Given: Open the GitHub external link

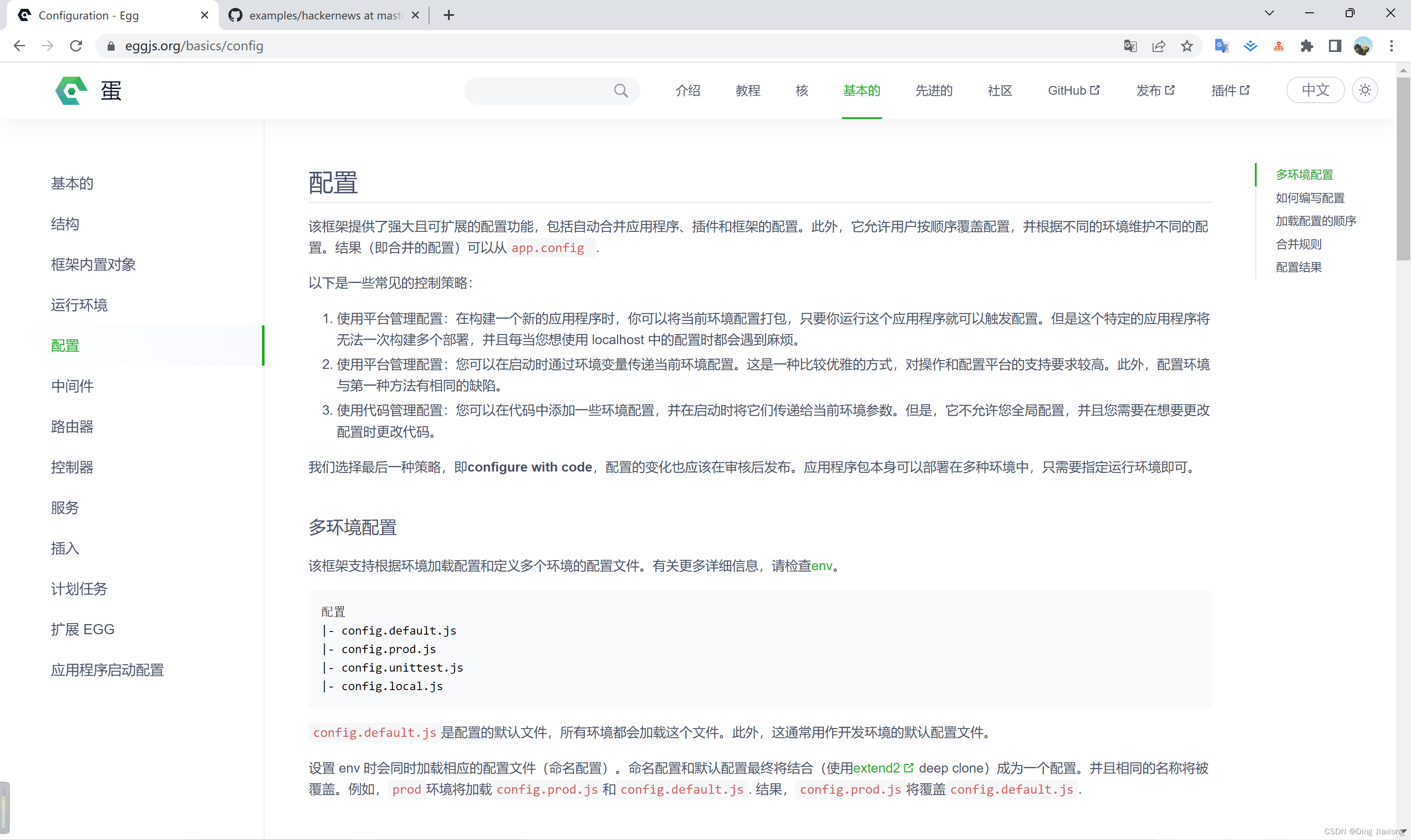Looking at the screenshot, I should pyautogui.click(x=1074, y=90).
